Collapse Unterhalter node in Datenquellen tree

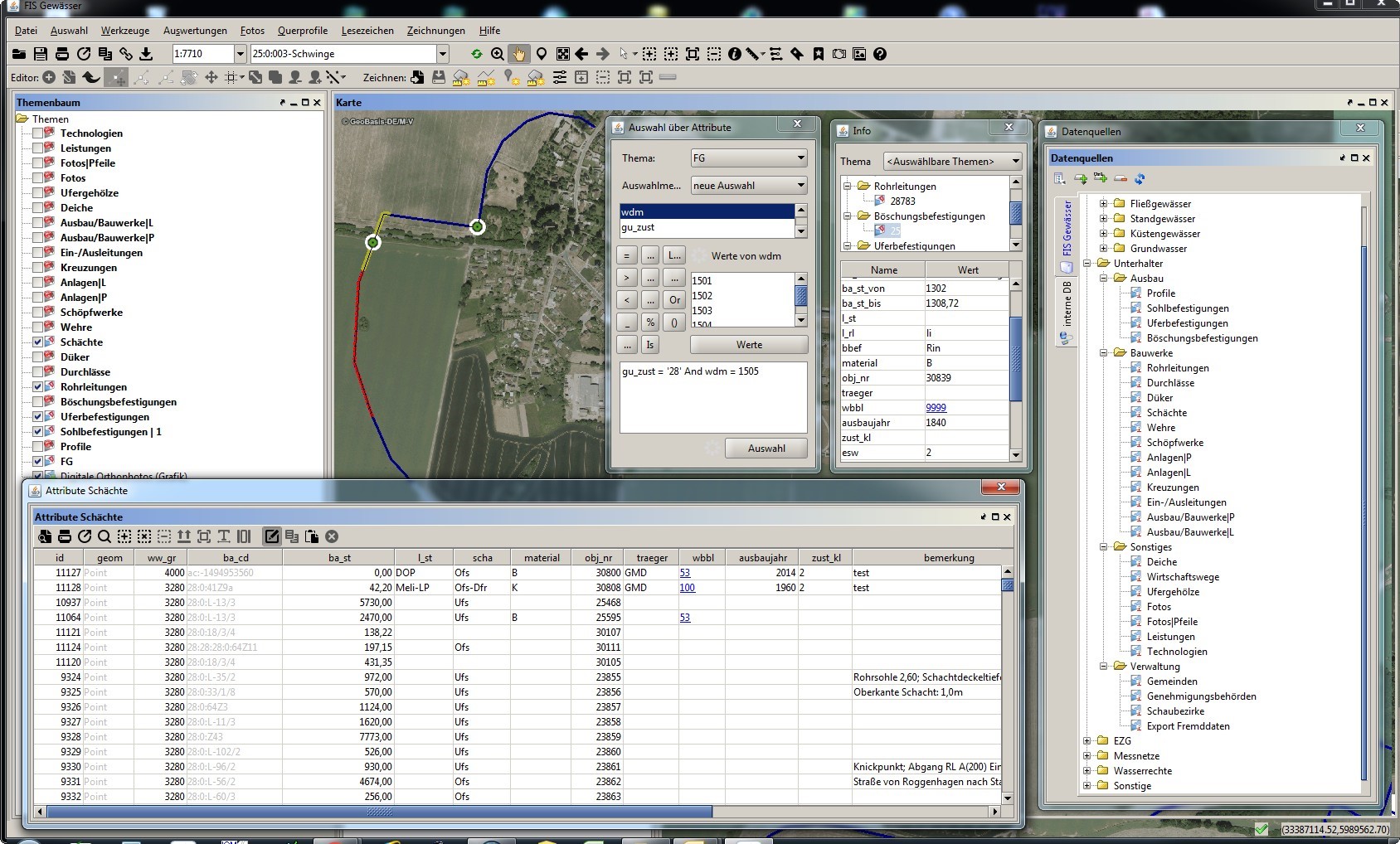[x=1086, y=264]
